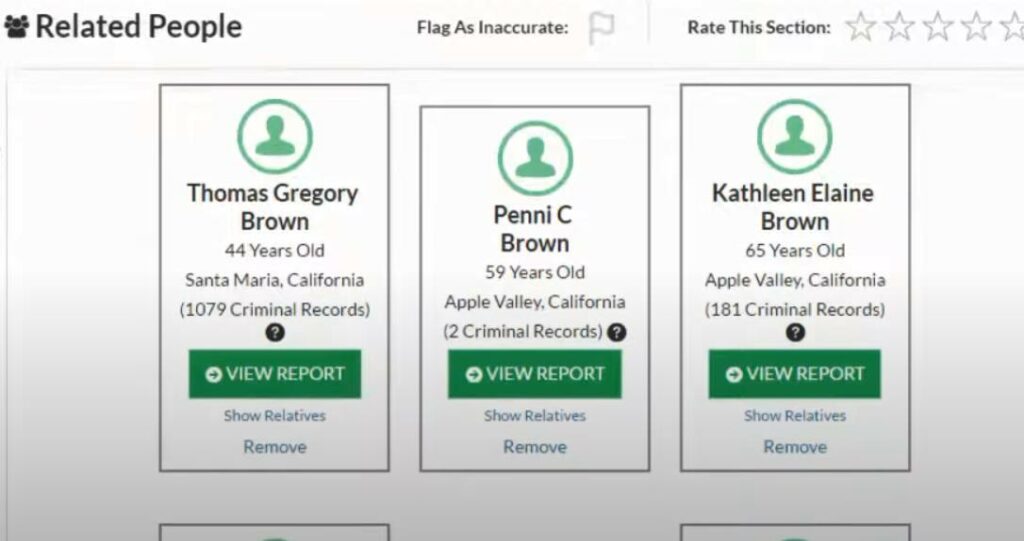Click Thomas Gregory Brown's profile avatar icon
Screen dimensions: 1024x541
point(274,137)
